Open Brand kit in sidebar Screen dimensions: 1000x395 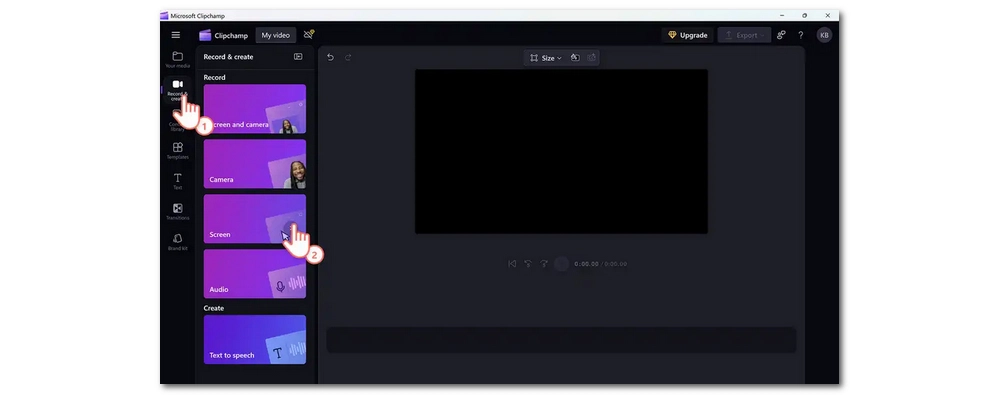click(x=177, y=242)
